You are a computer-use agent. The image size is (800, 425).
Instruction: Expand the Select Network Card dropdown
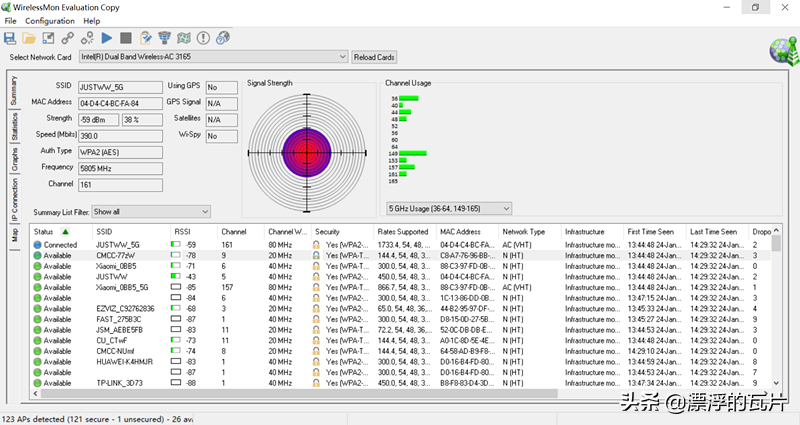point(343,57)
